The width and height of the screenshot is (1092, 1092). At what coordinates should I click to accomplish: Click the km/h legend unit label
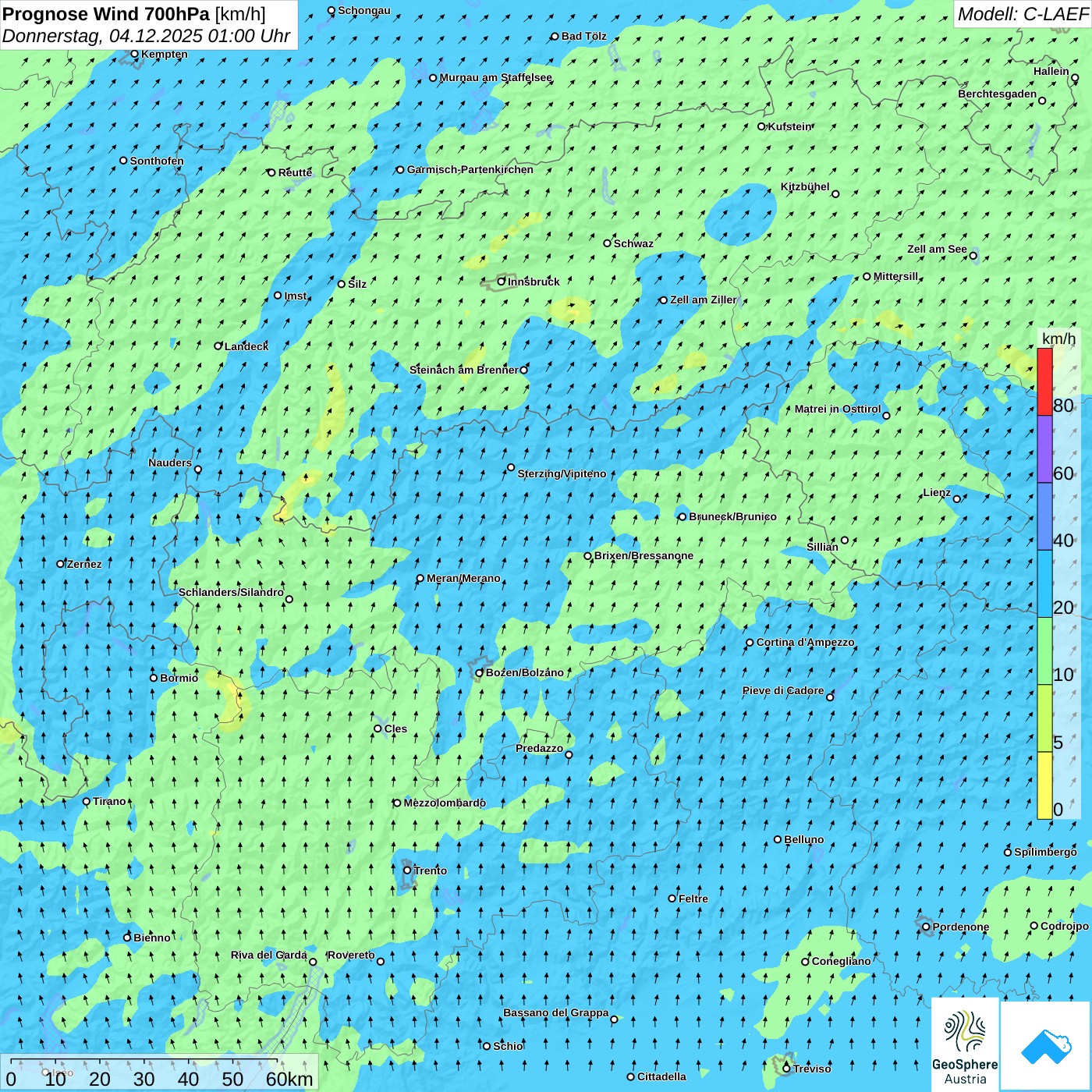[1058, 339]
